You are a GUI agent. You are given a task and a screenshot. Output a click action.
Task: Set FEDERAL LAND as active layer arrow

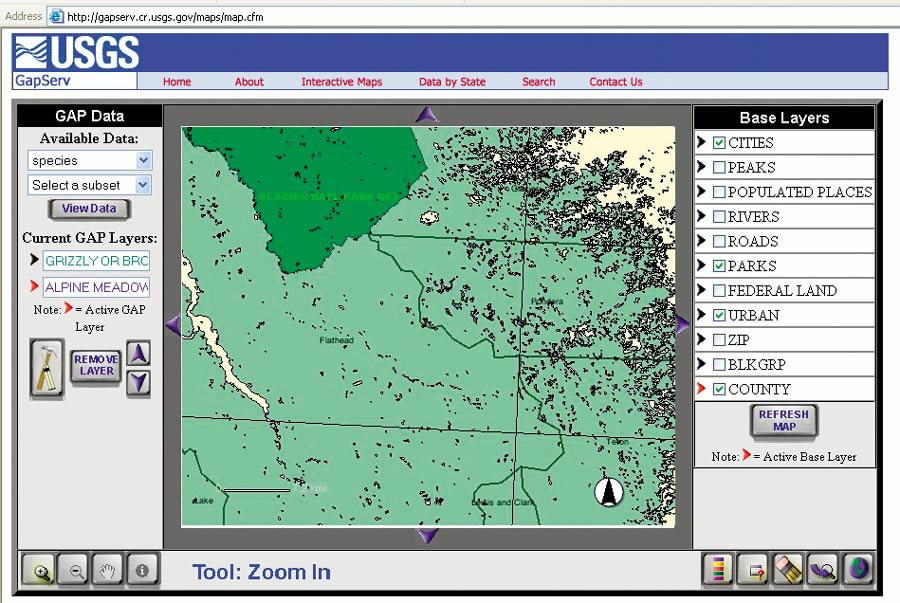(x=701, y=290)
